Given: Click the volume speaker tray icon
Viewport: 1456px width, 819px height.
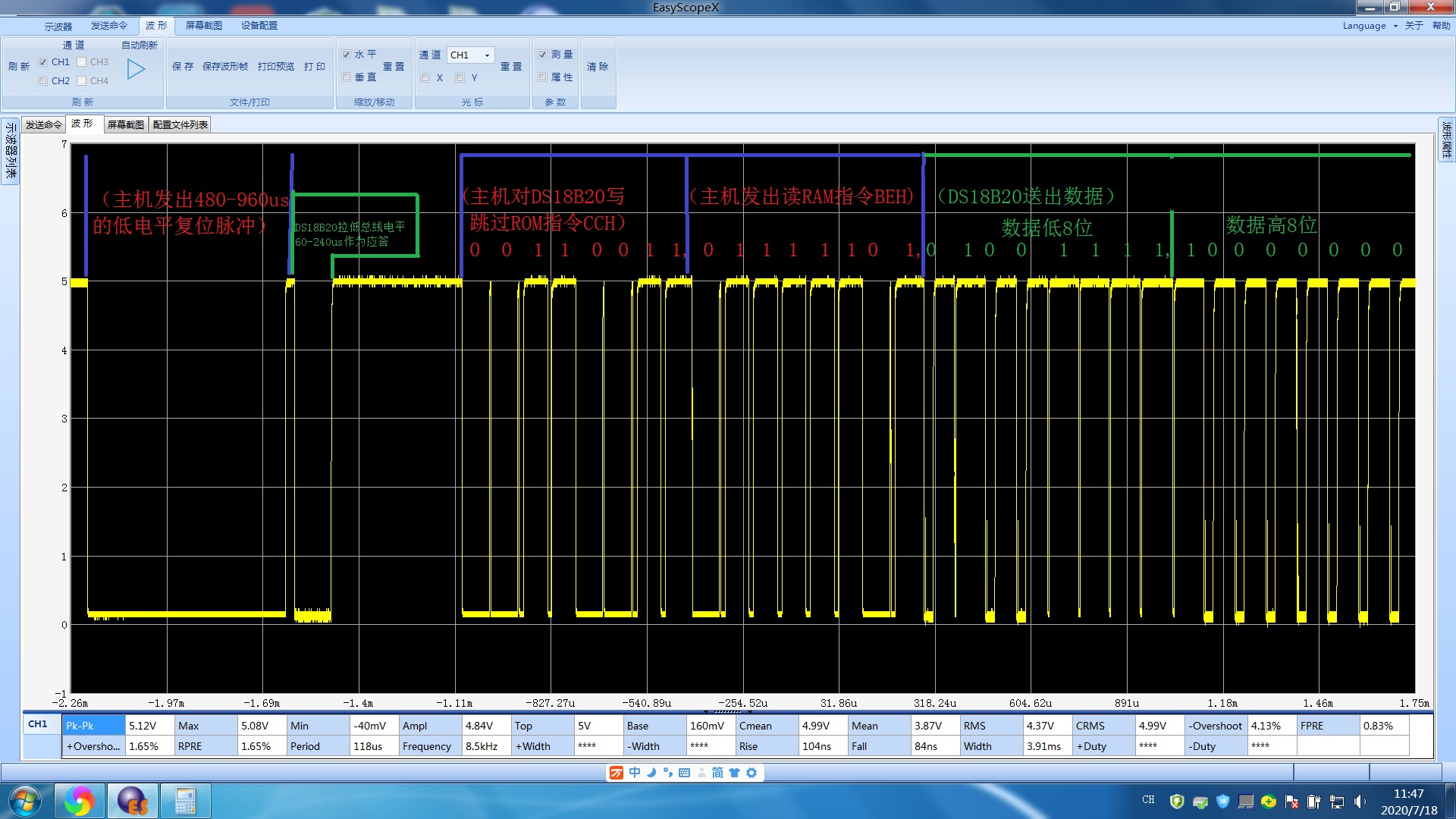Looking at the screenshot, I should click(1360, 802).
